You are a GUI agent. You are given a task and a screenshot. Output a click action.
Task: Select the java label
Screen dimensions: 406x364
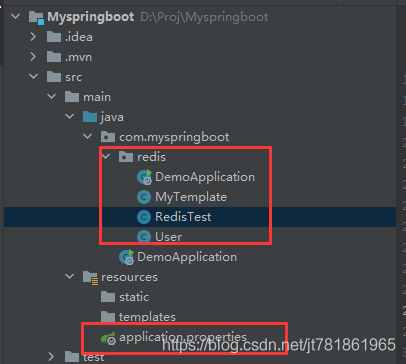click(112, 117)
